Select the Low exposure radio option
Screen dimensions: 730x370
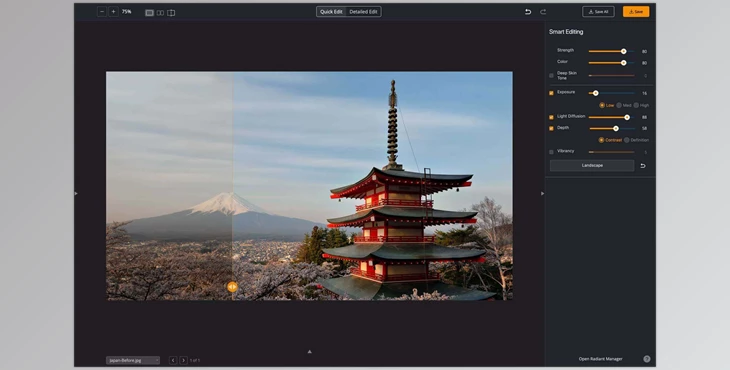coord(602,106)
